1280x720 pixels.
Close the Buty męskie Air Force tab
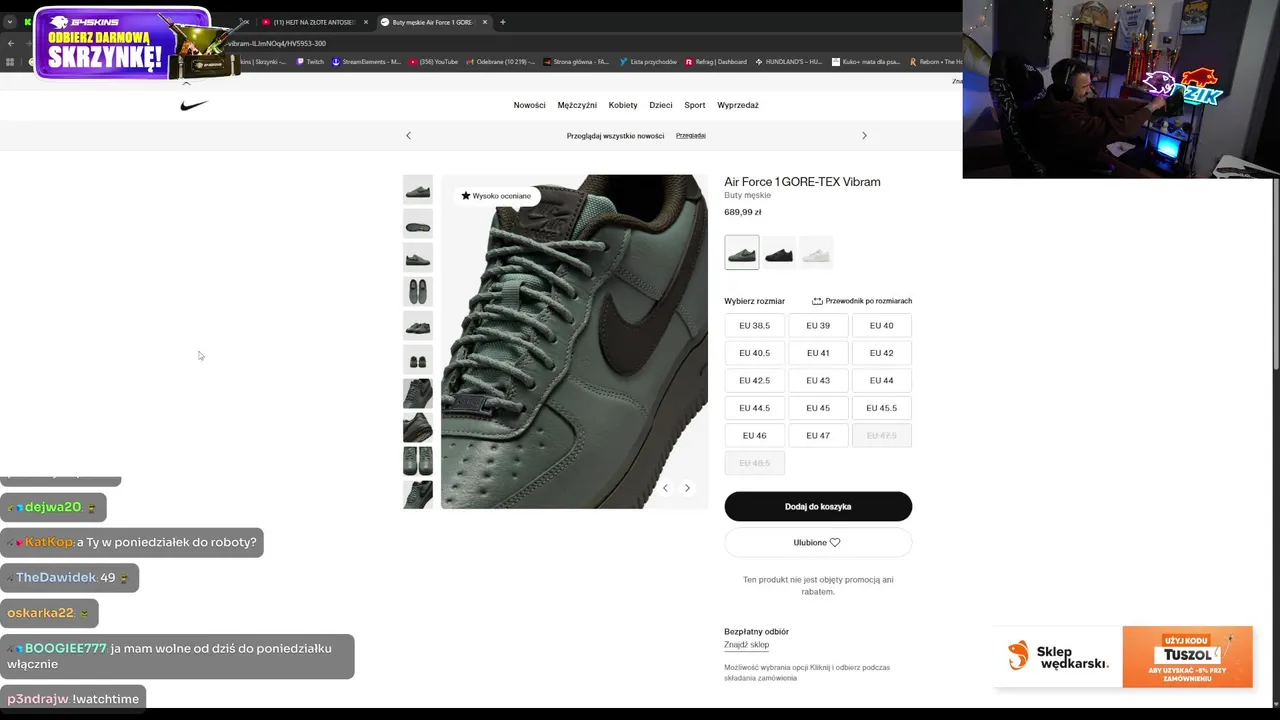pos(485,22)
